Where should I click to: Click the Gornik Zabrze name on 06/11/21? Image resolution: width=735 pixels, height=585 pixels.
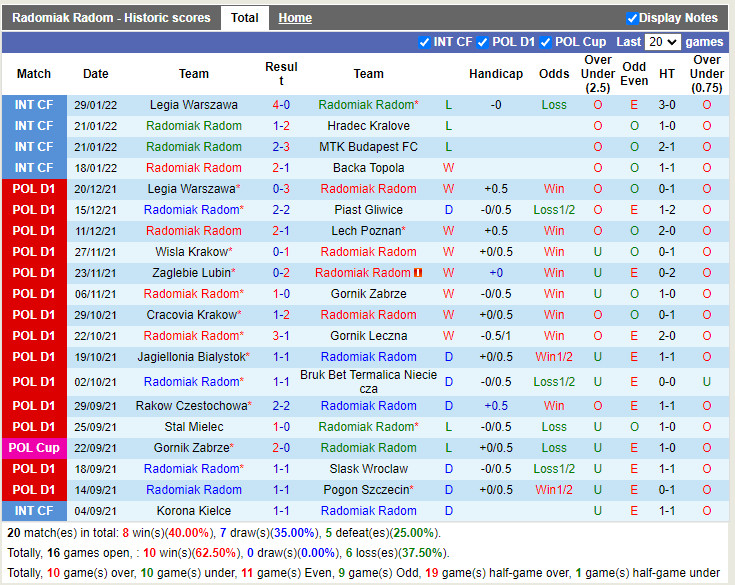pyautogui.click(x=368, y=294)
